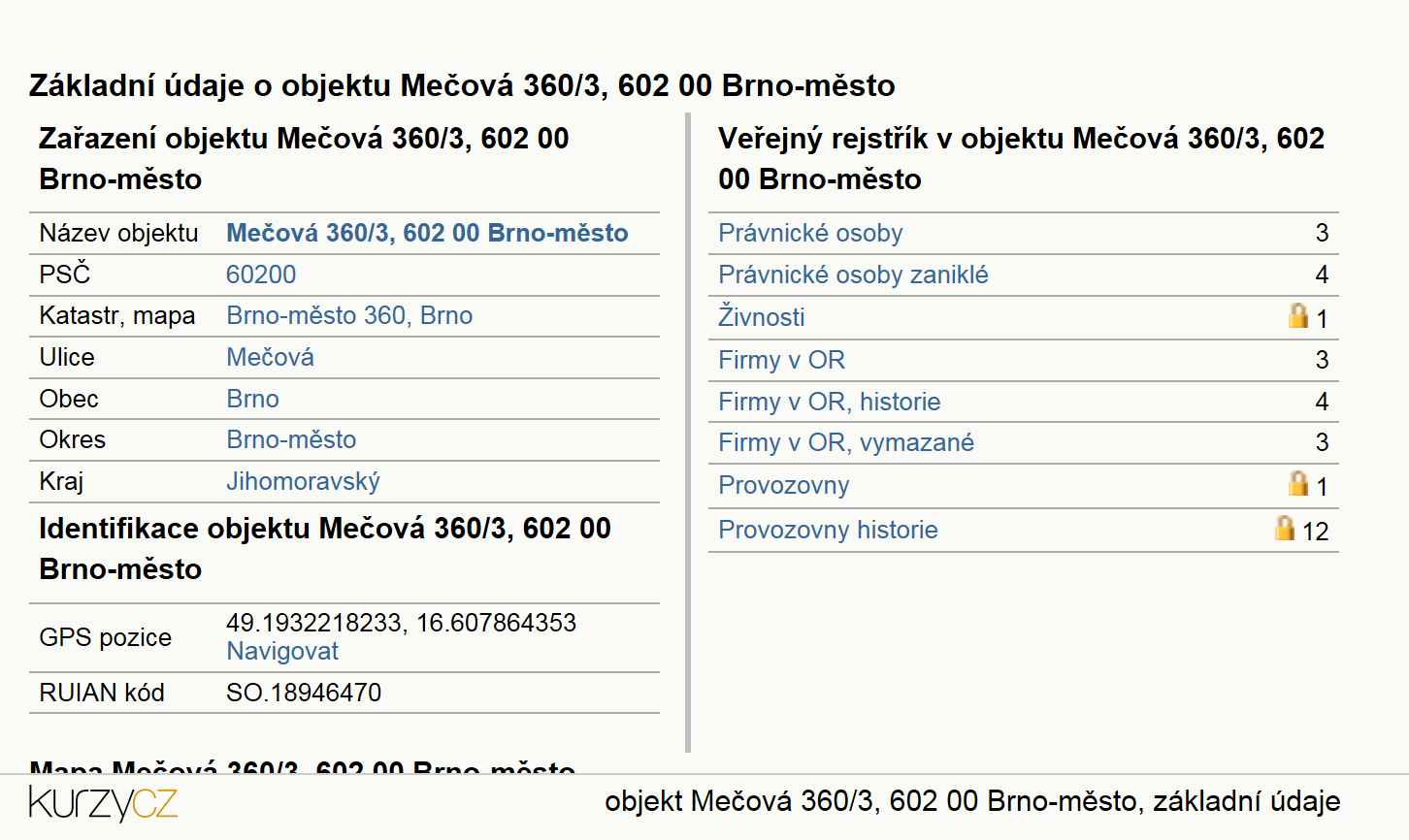Open Provozovny historie link
The image size is (1409, 840).
click(828, 530)
